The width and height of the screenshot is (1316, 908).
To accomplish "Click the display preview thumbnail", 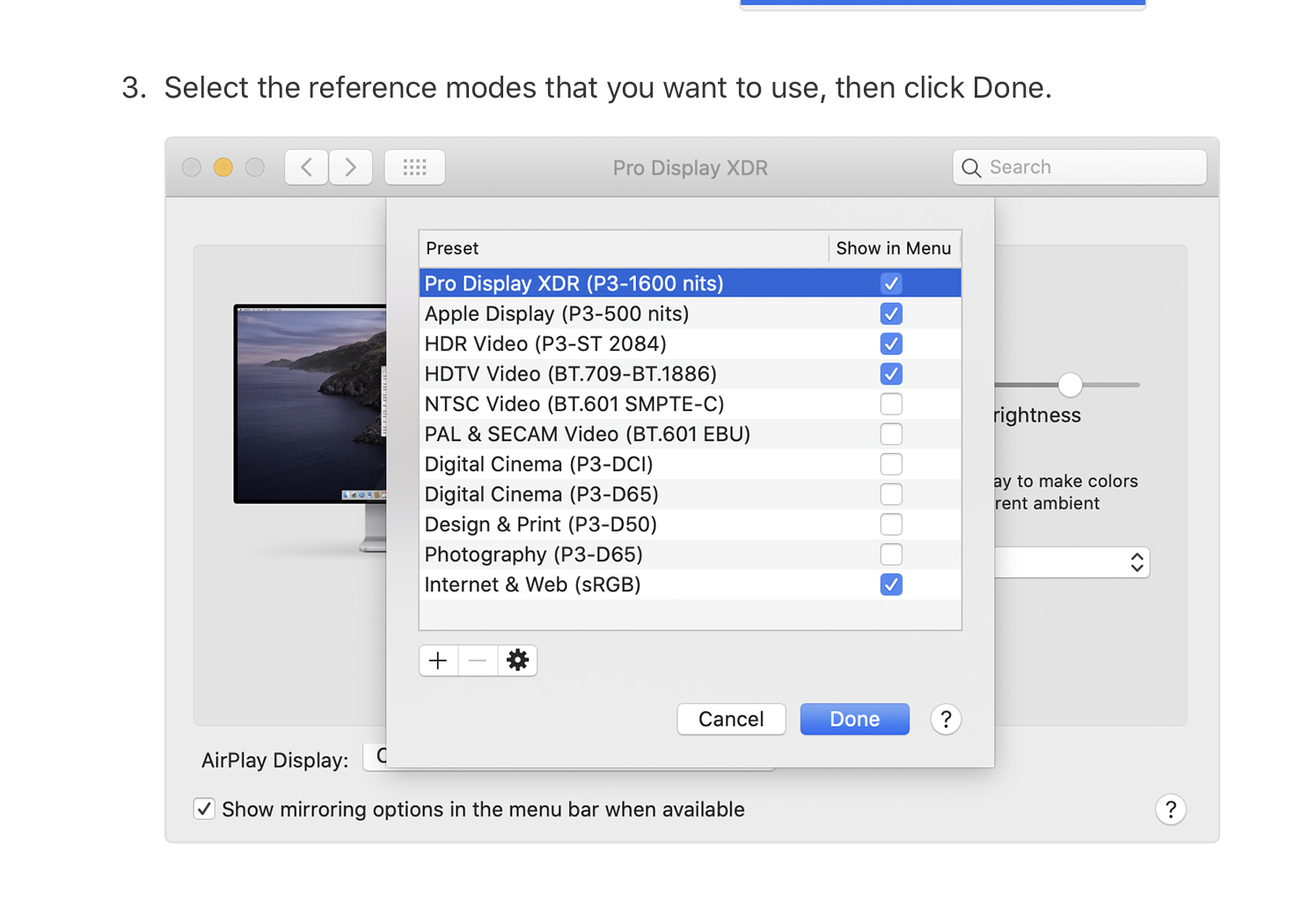I will (x=310, y=405).
